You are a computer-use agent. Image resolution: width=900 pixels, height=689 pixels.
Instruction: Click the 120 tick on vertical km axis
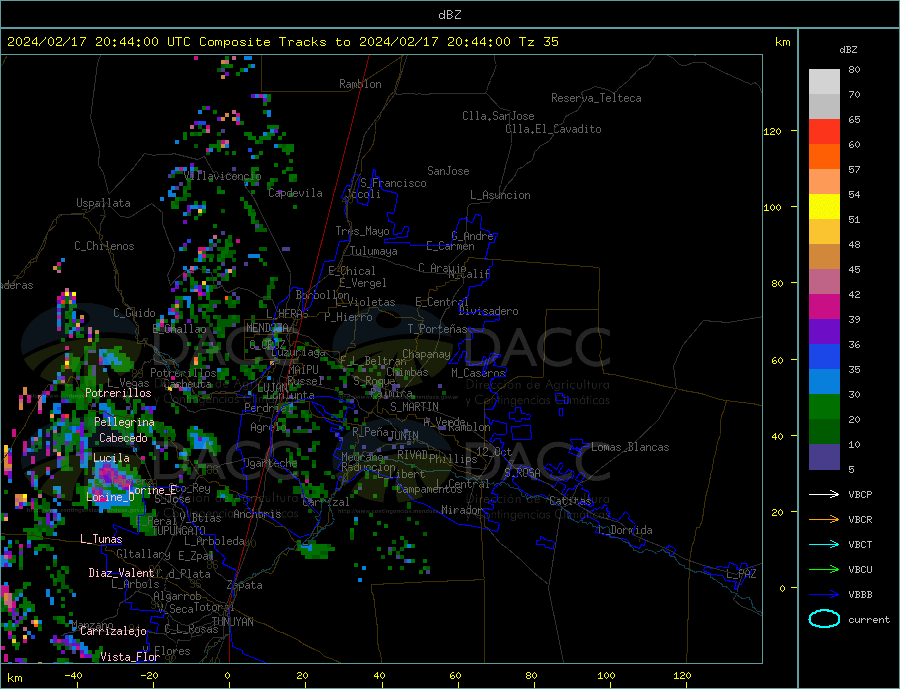coord(772,131)
